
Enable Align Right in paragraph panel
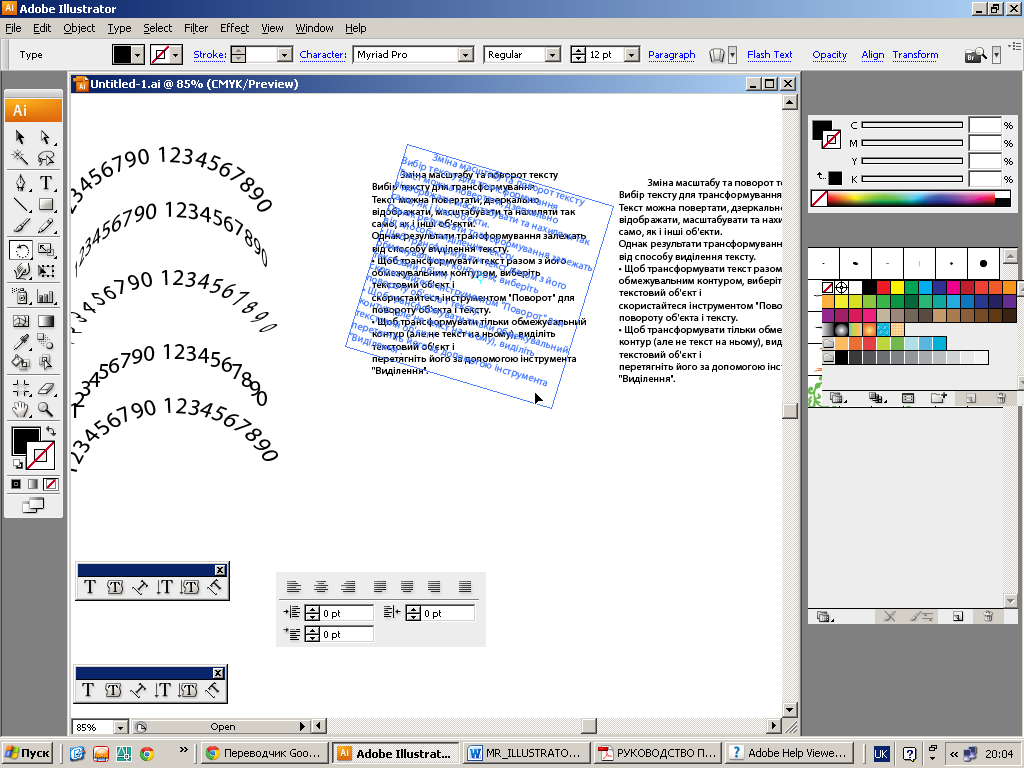click(x=348, y=586)
